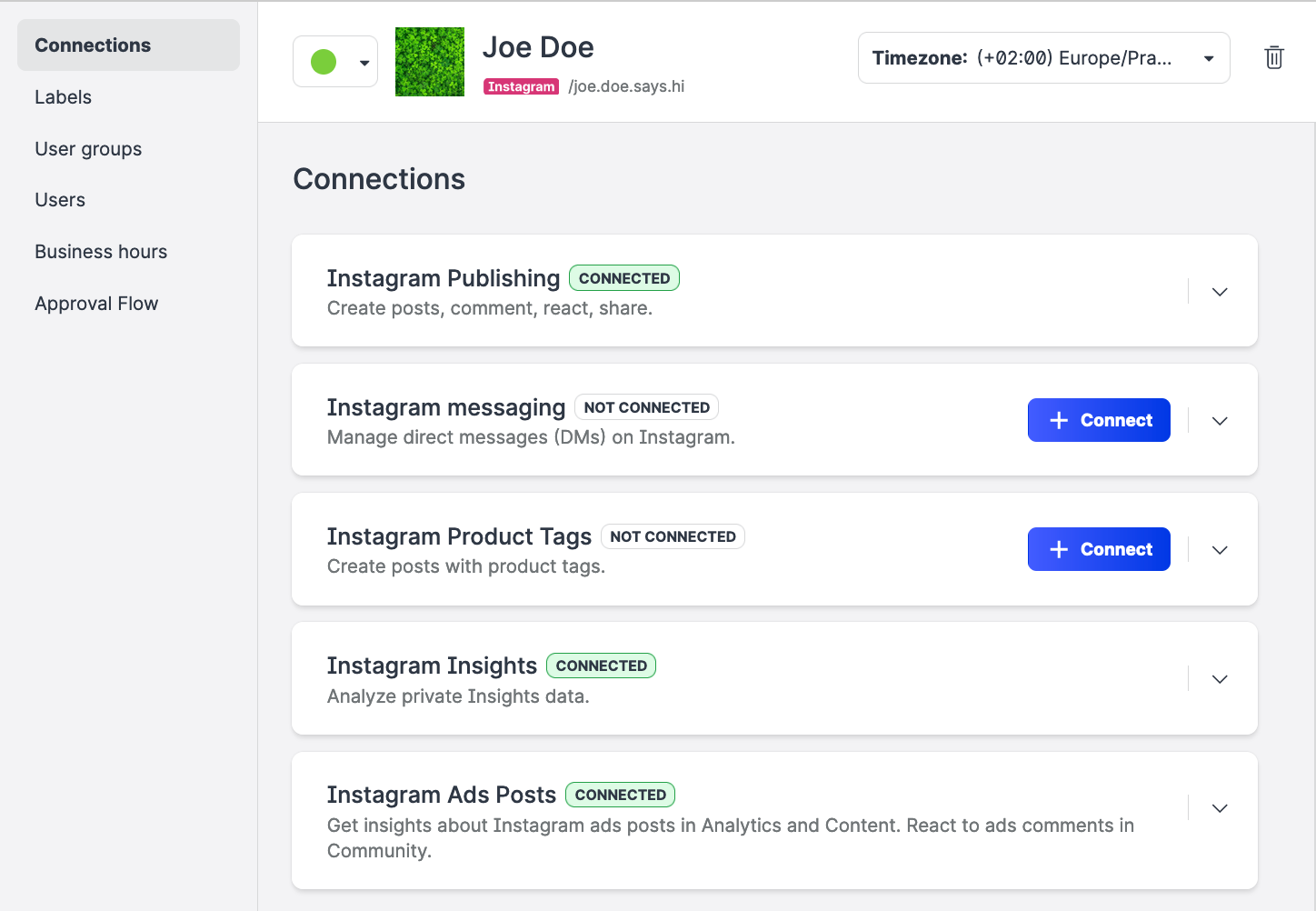Expand the Instagram Ads Posts card
The image size is (1316, 911).
[x=1220, y=808]
